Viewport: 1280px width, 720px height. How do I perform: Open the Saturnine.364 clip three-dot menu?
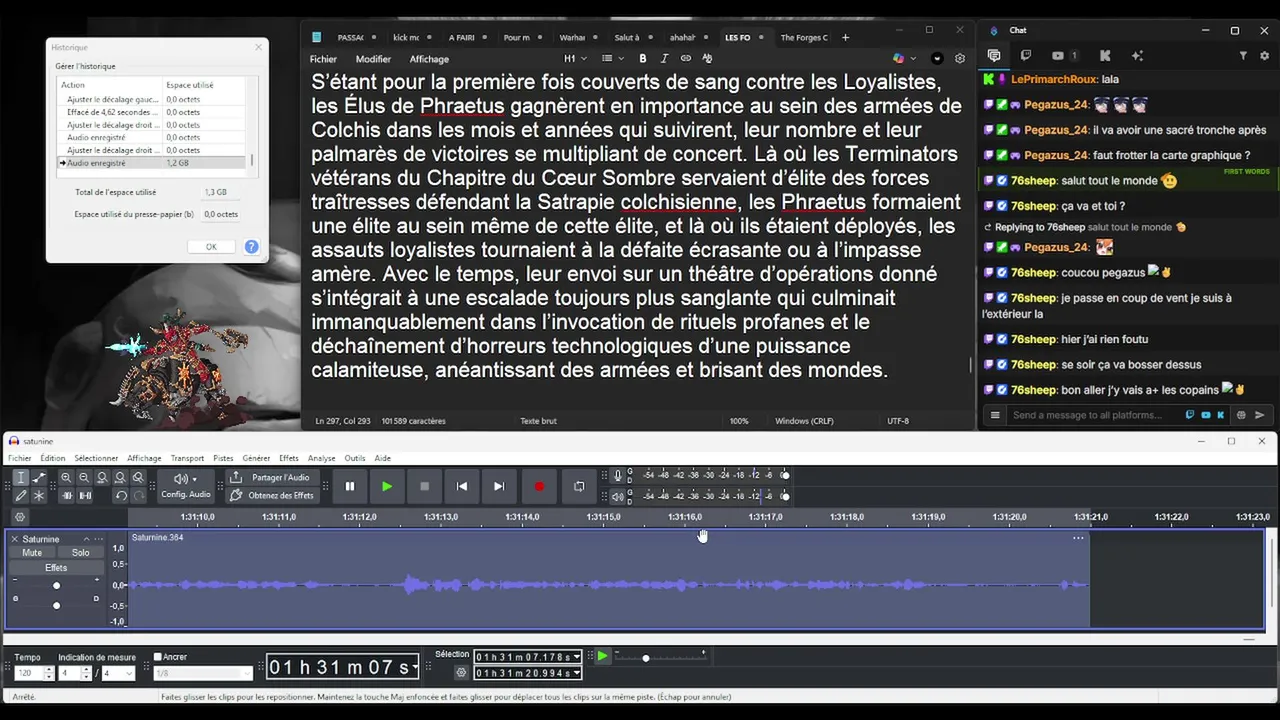click(x=1078, y=538)
